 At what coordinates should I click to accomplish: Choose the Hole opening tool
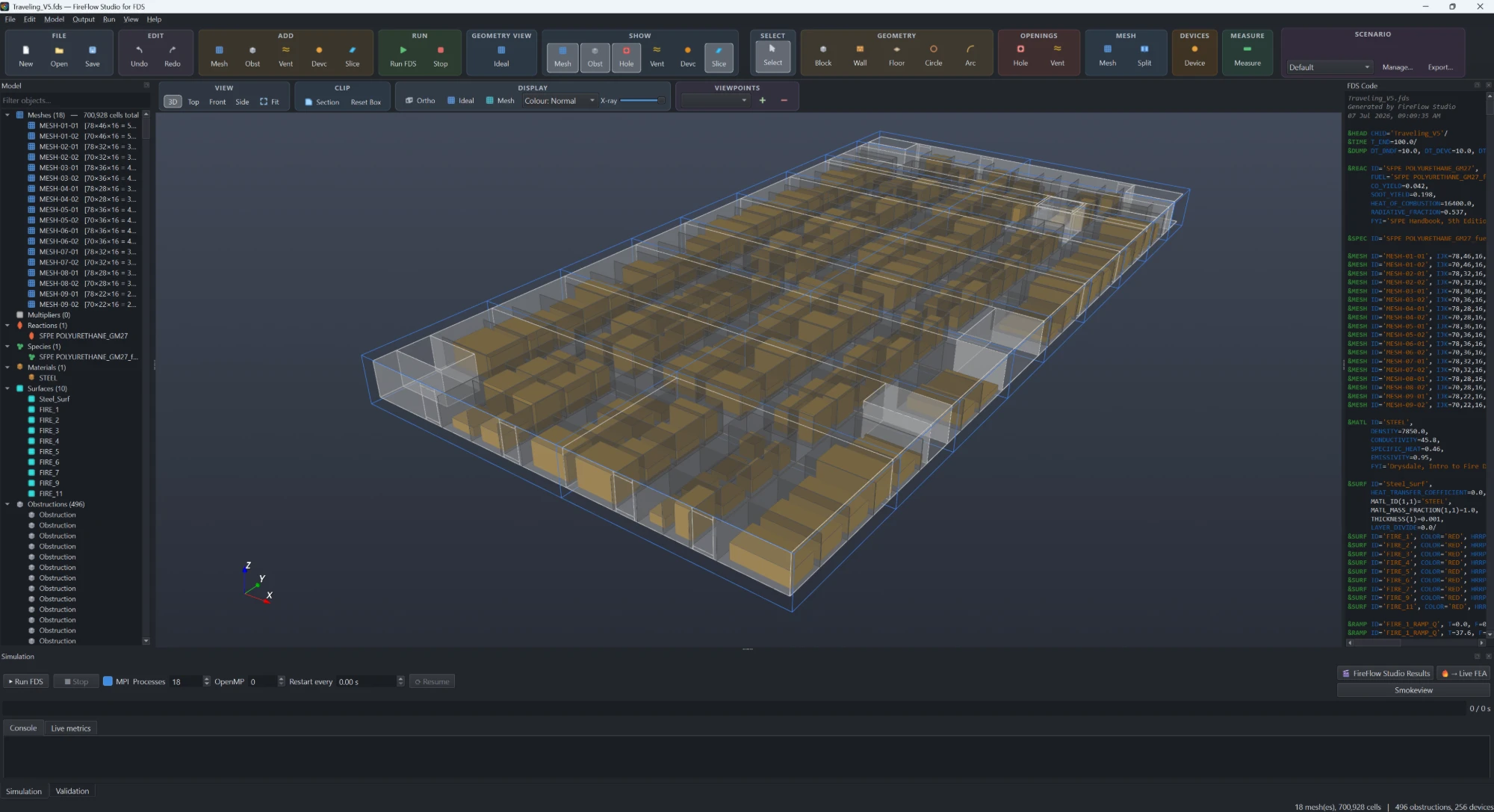(1020, 55)
